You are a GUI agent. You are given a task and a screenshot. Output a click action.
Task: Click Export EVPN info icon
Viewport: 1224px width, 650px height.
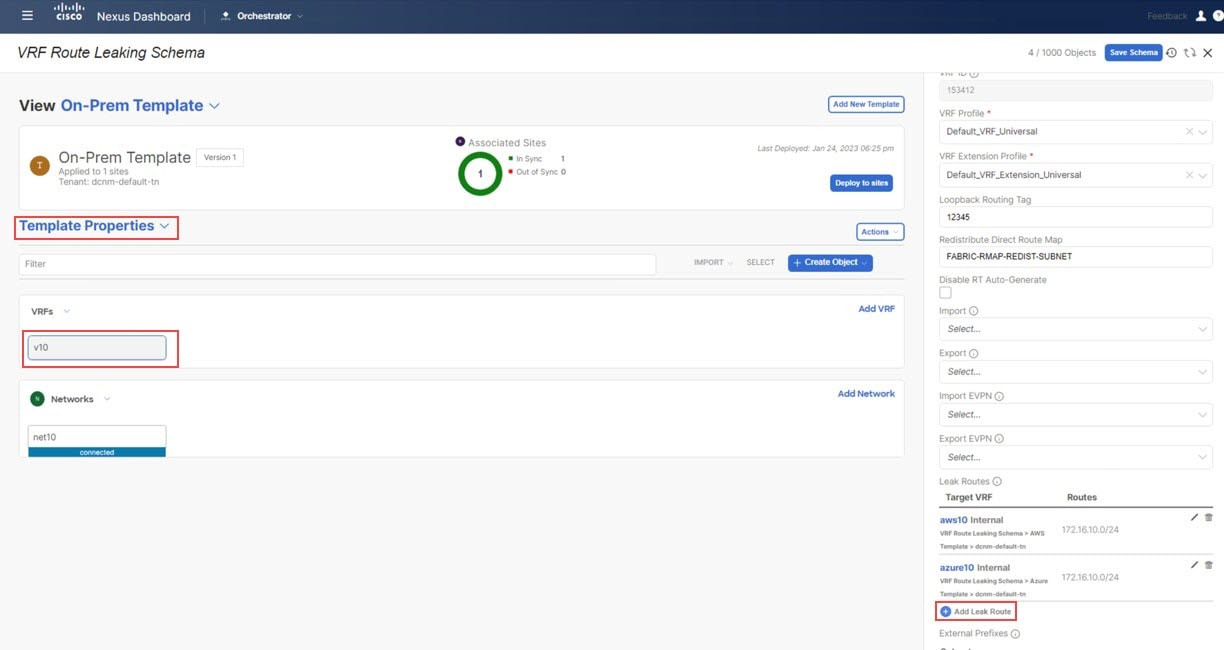(998, 439)
